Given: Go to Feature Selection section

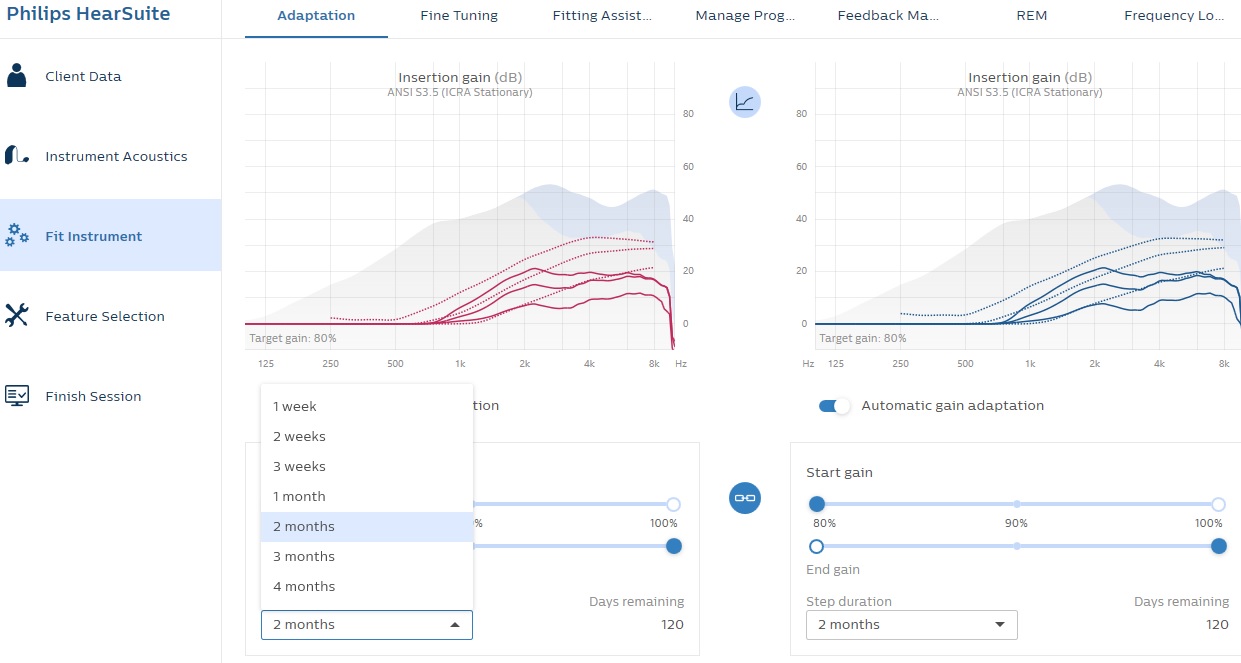Looking at the screenshot, I should click(x=110, y=316).
